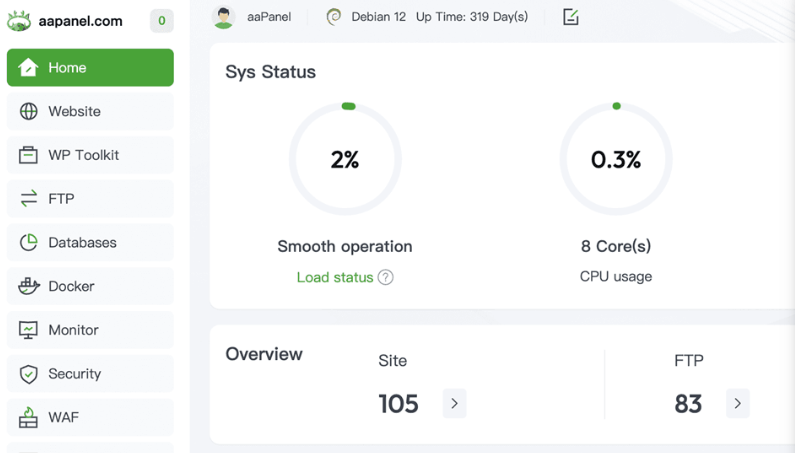Click the Smooth operation text
Image resolution: width=795 pixels, height=453 pixels.
pyautogui.click(x=345, y=246)
